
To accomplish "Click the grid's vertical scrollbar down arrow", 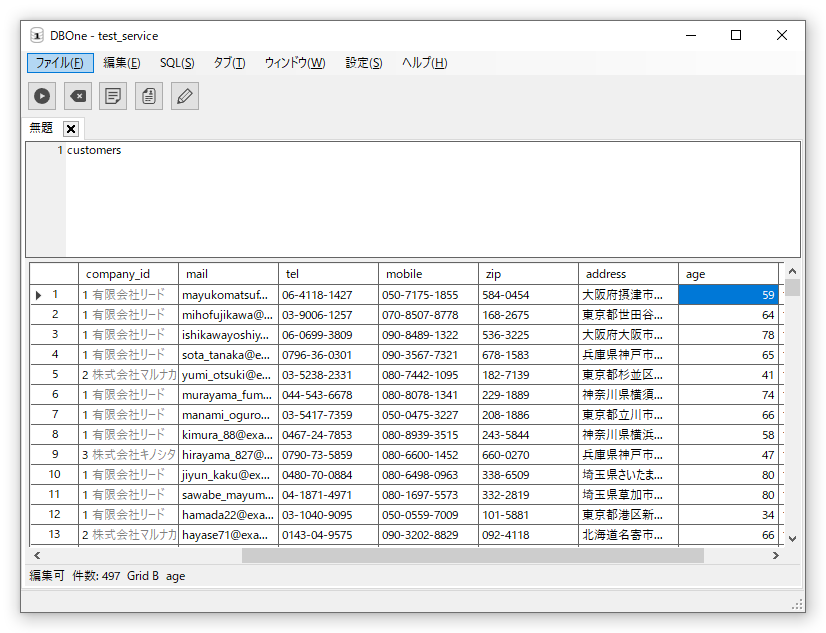I will [x=792, y=538].
